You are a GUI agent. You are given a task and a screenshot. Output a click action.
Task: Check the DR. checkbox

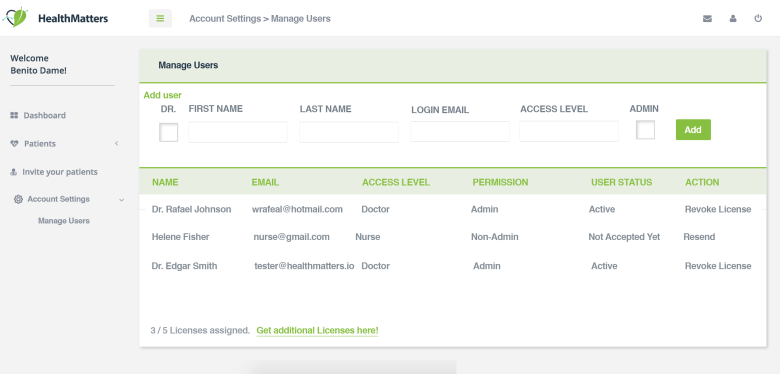(169, 132)
